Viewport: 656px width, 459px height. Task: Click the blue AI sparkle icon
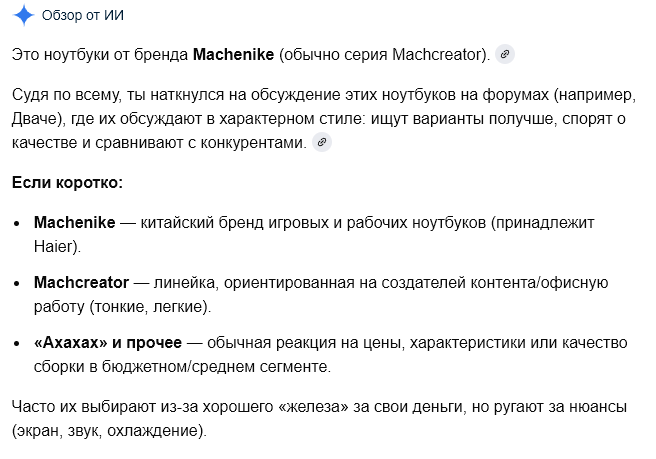point(23,15)
